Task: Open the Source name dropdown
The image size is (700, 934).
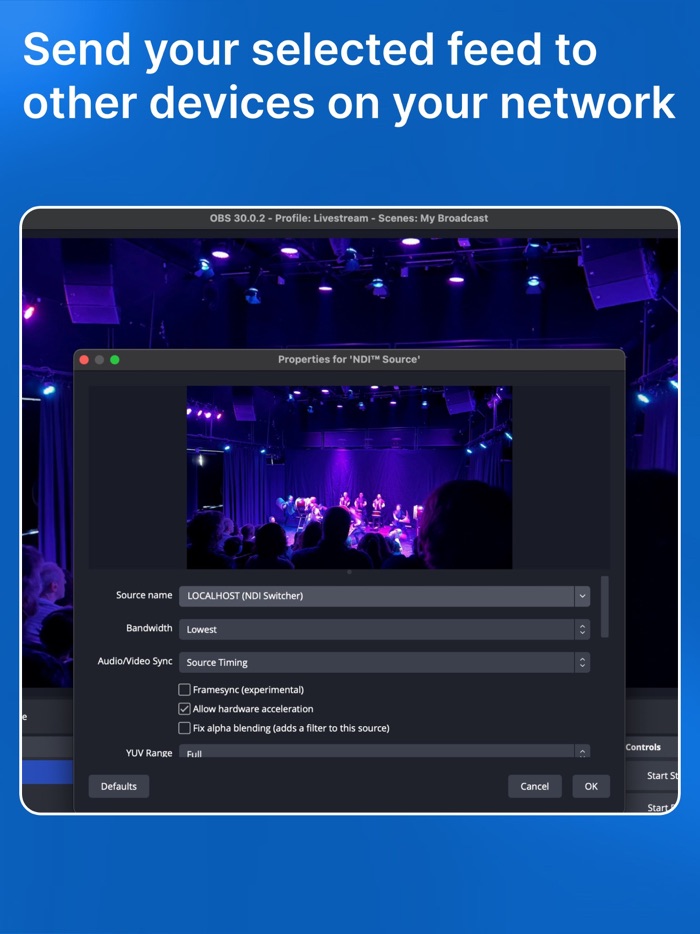Action: click(x=384, y=596)
